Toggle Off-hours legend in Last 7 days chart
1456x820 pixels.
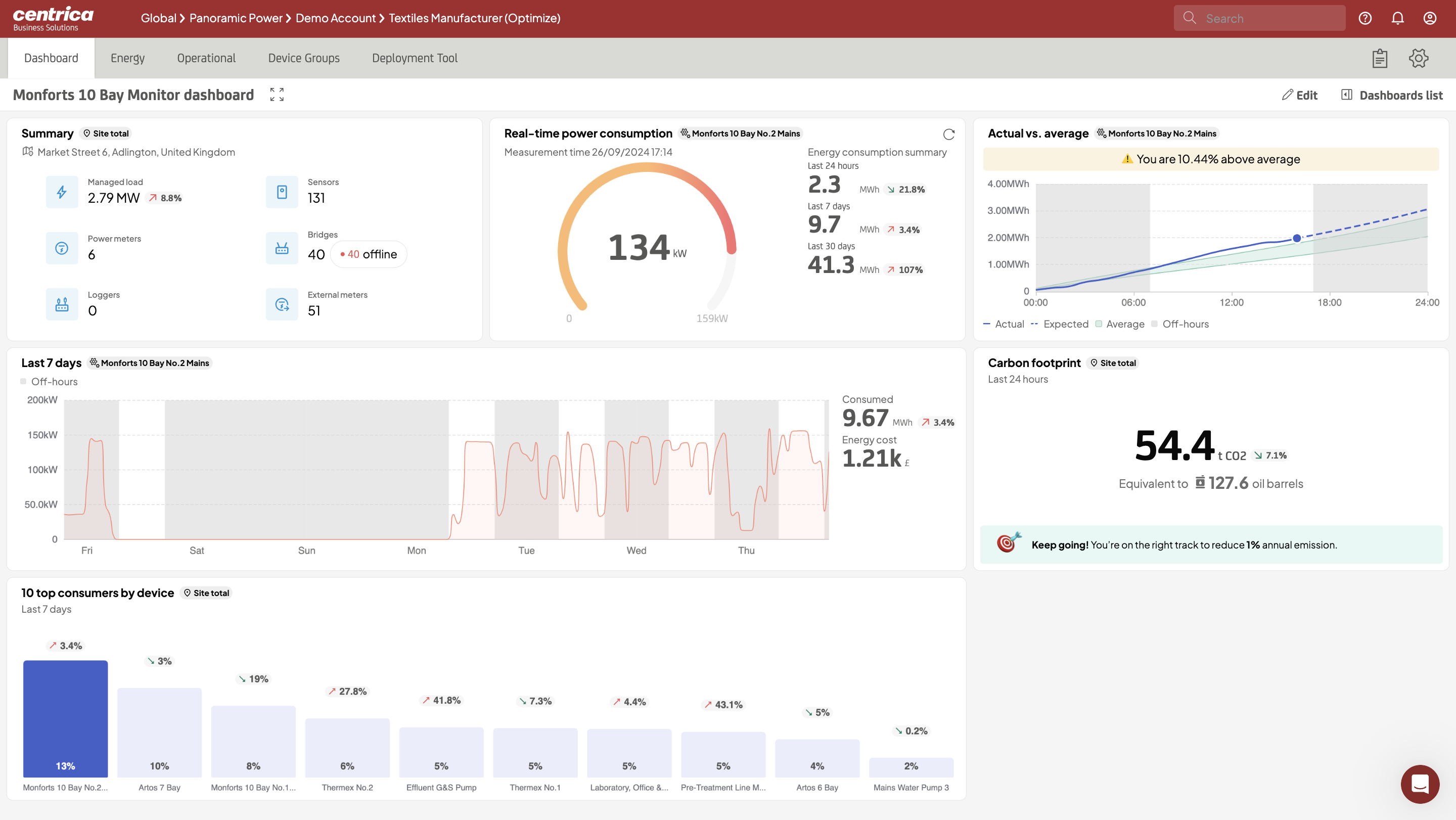coord(49,382)
